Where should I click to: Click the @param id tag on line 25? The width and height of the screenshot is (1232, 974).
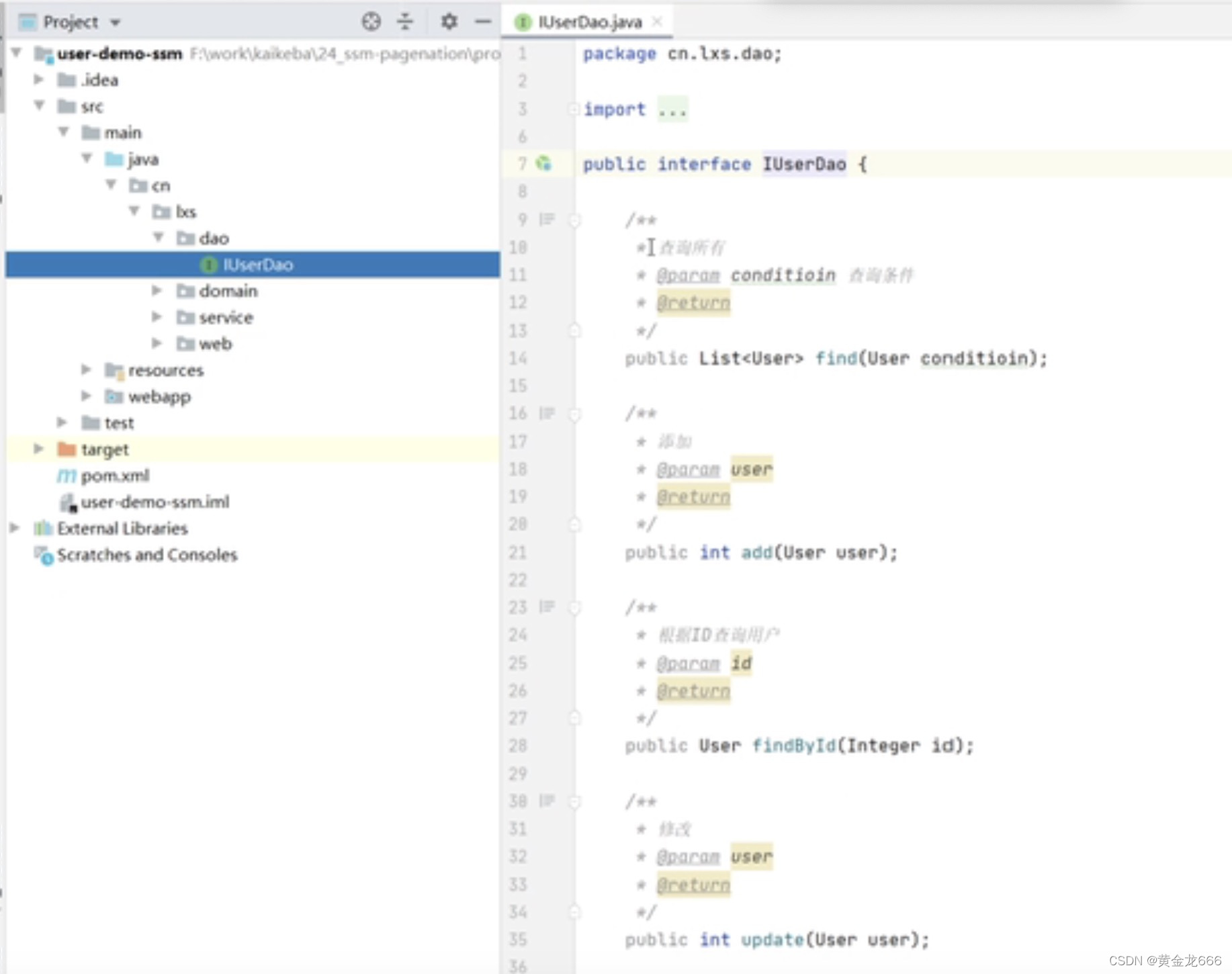[704, 663]
